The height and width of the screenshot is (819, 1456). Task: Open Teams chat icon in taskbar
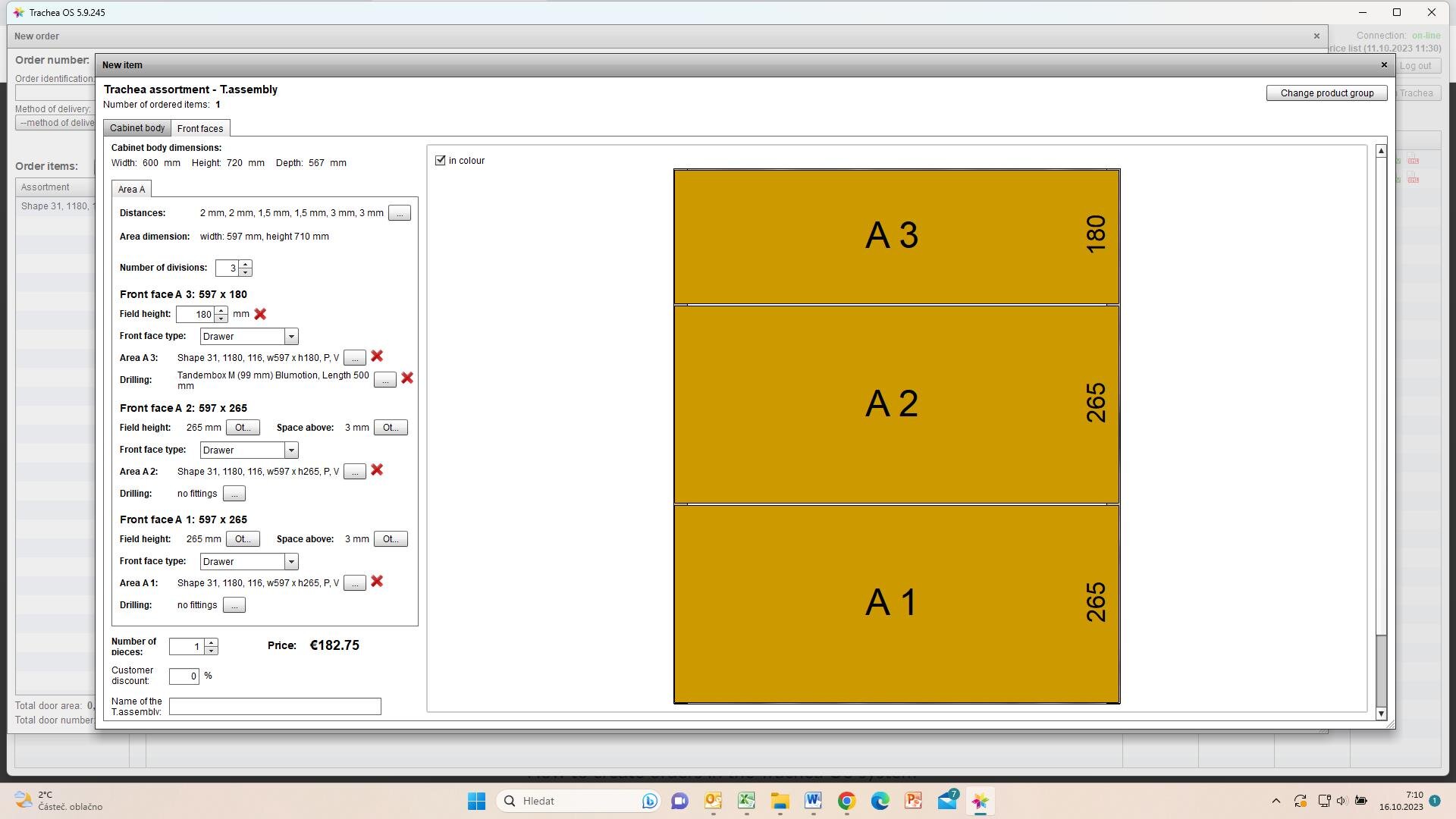[x=679, y=801]
